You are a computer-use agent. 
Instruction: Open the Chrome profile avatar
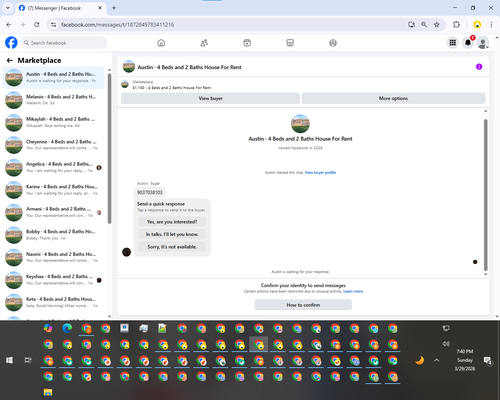[x=477, y=24]
